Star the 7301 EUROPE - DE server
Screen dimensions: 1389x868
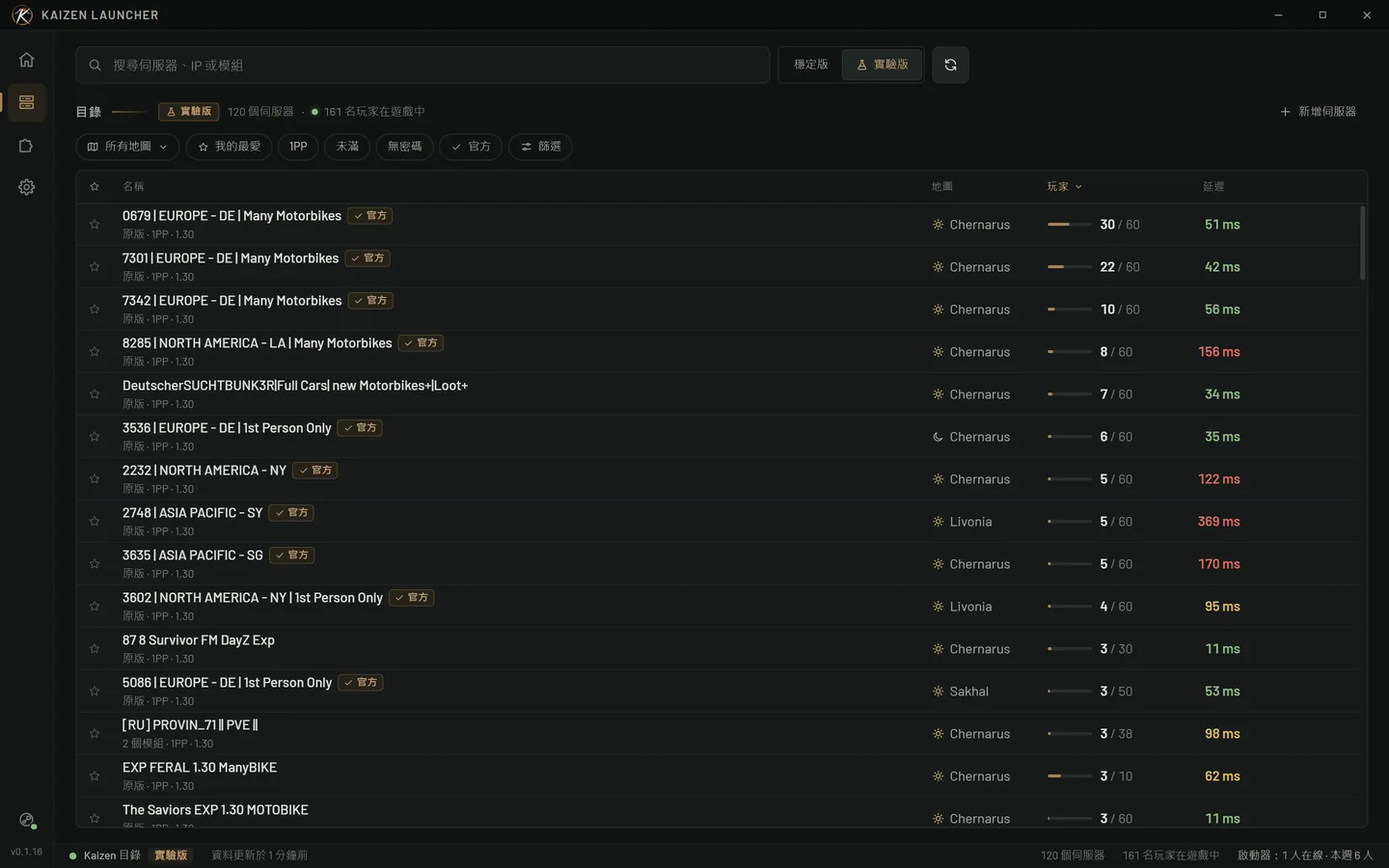(x=95, y=267)
